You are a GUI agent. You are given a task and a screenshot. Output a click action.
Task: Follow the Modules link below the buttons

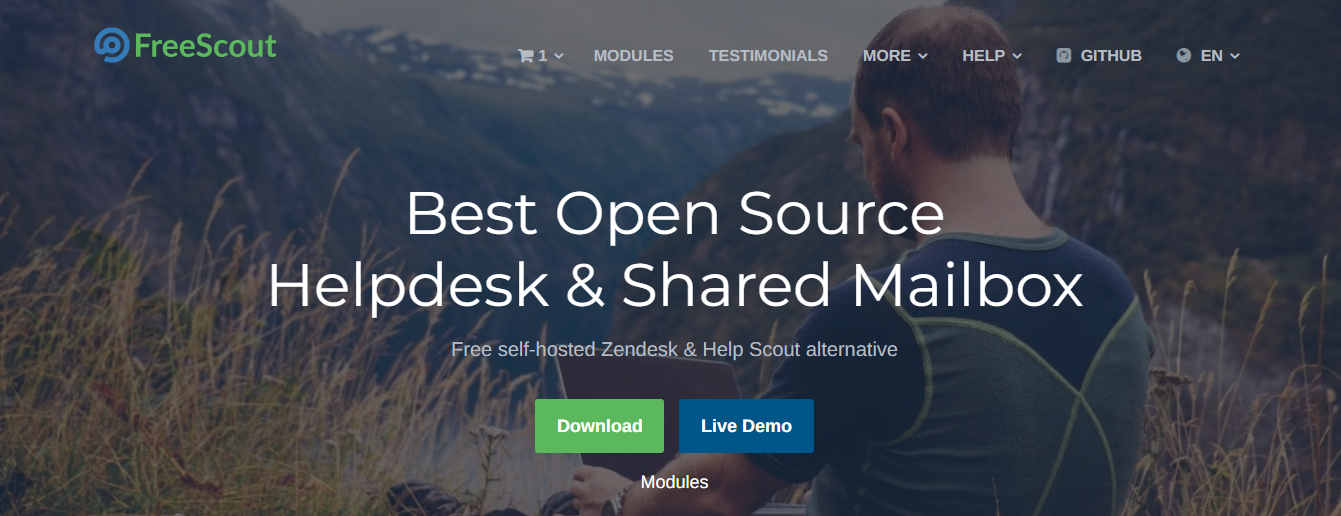pos(674,482)
